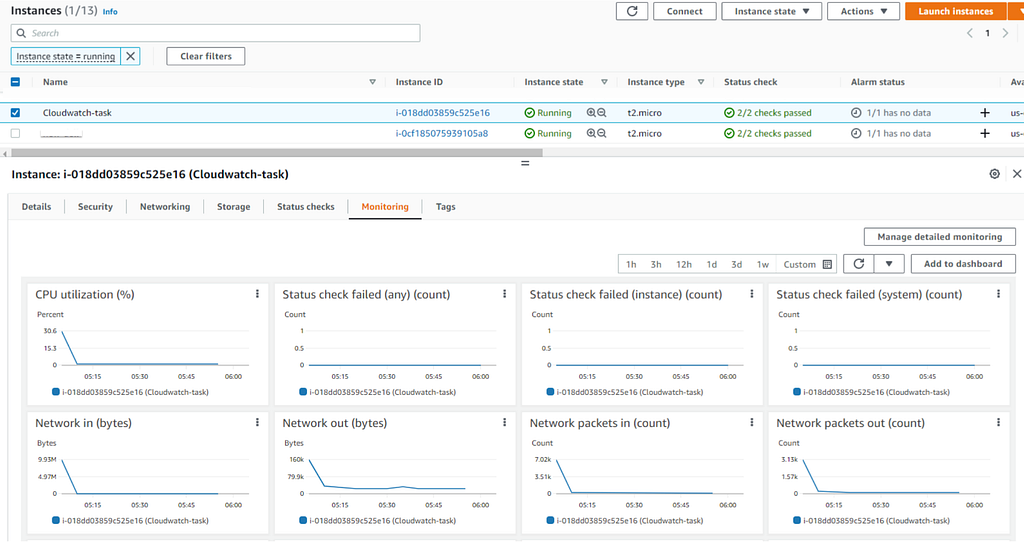Zoom out icon for i-0cf185075939105a8 row
This screenshot has width=1024, height=544.
601,133
